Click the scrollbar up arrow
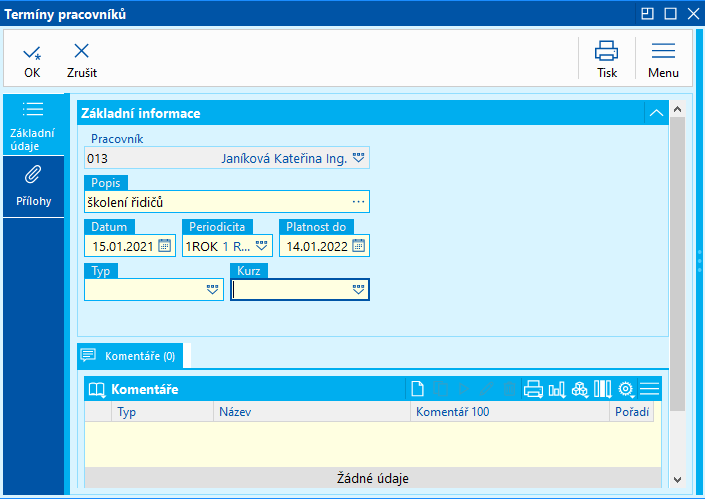 (678, 109)
